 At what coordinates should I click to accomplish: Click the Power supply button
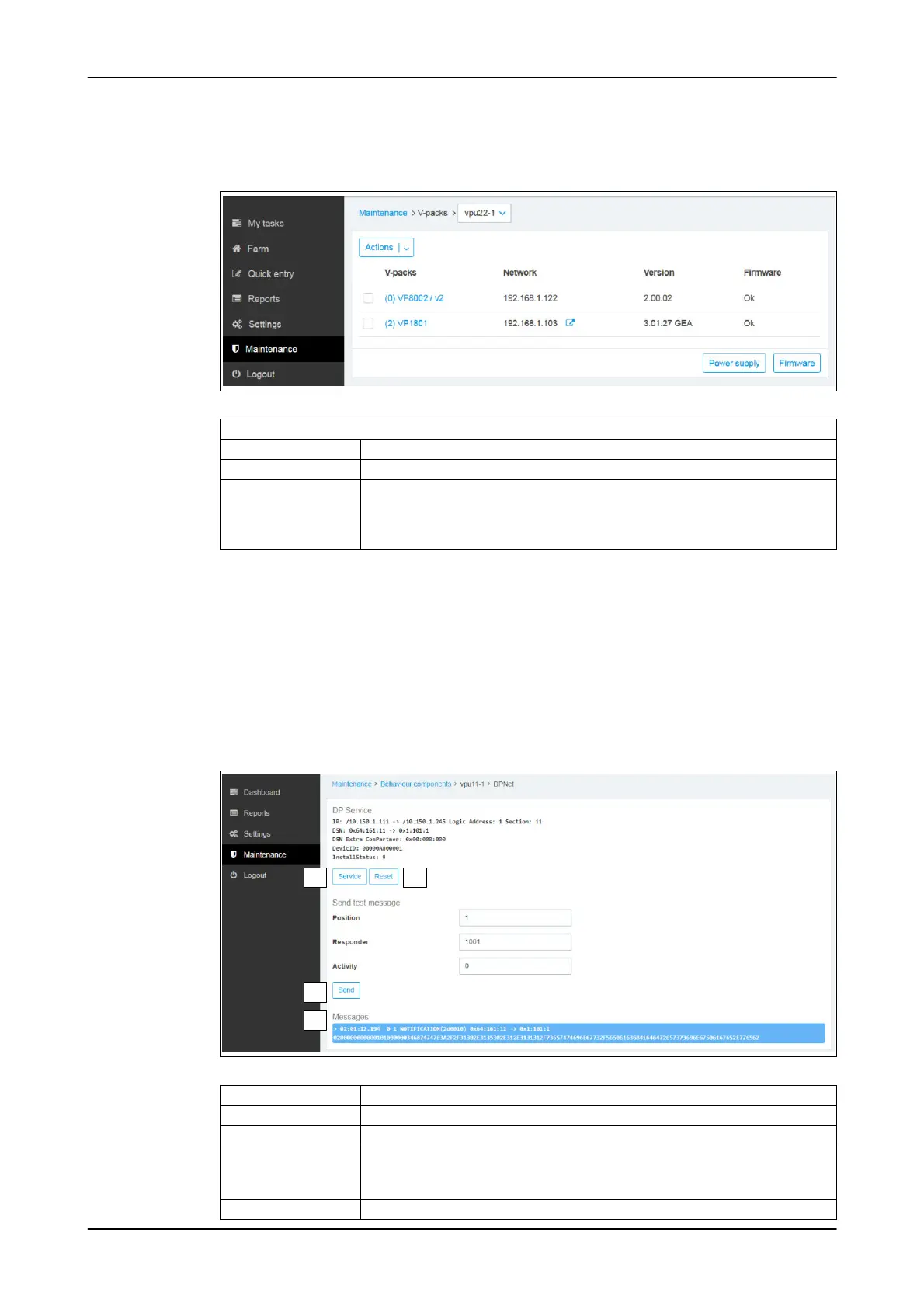734,364
